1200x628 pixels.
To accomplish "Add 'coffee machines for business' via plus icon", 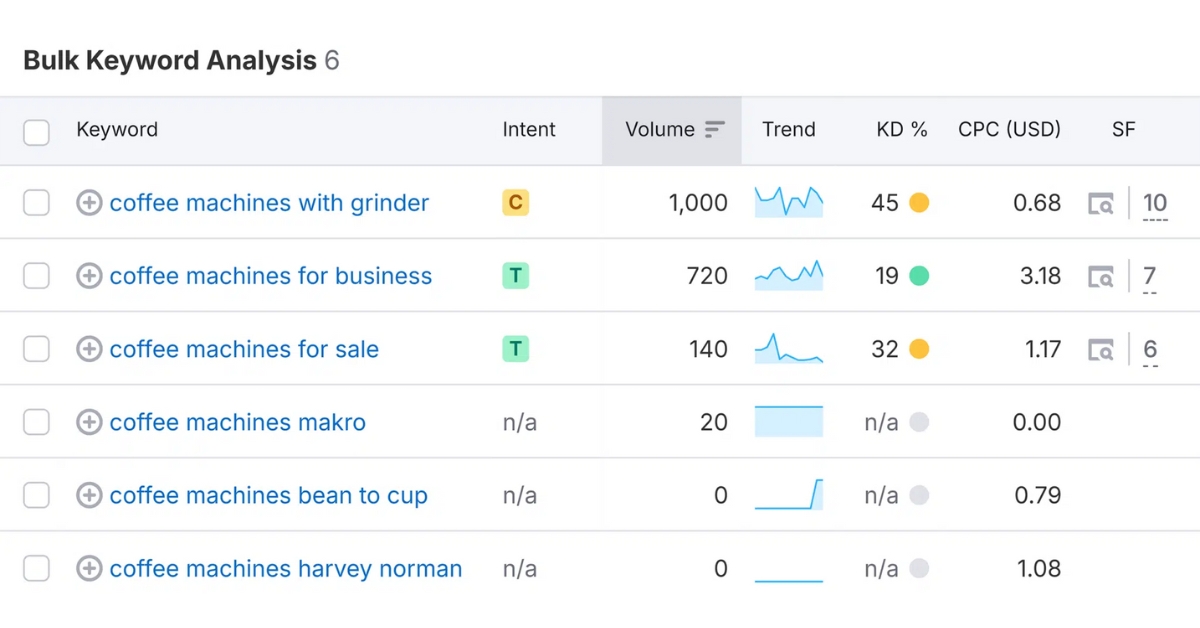I will [89, 276].
